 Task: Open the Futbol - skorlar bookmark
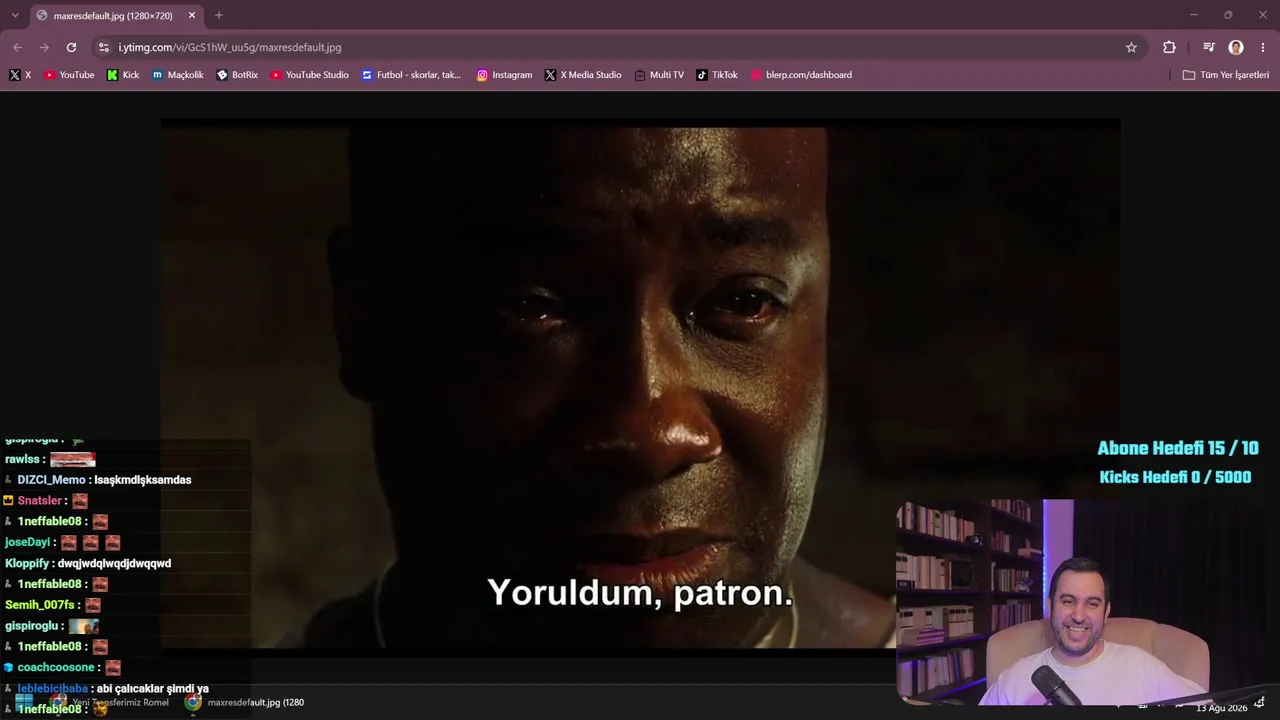coord(411,75)
